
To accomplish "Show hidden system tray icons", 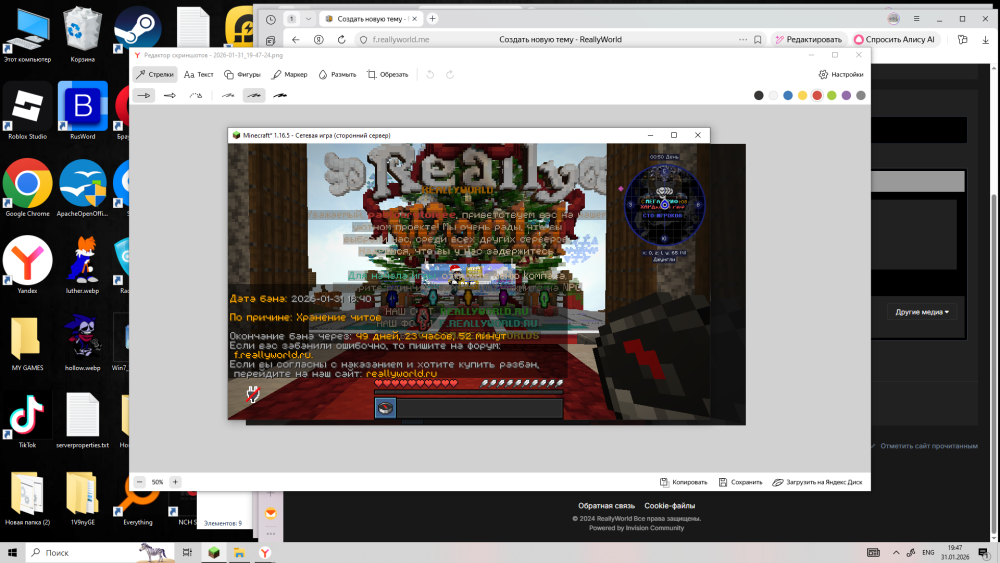I will click(x=895, y=553).
